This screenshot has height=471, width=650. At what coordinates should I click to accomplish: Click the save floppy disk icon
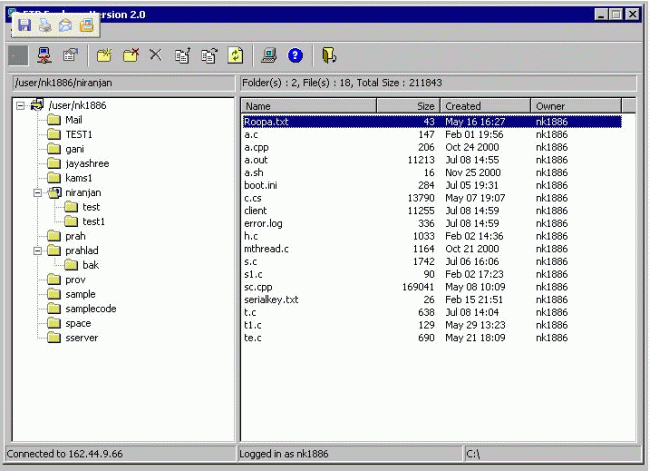(x=24, y=25)
